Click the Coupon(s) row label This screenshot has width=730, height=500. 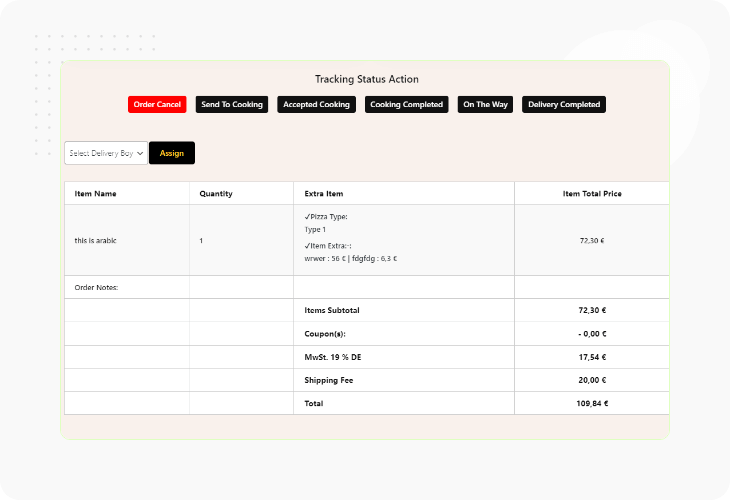pyautogui.click(x=324, y=334)
